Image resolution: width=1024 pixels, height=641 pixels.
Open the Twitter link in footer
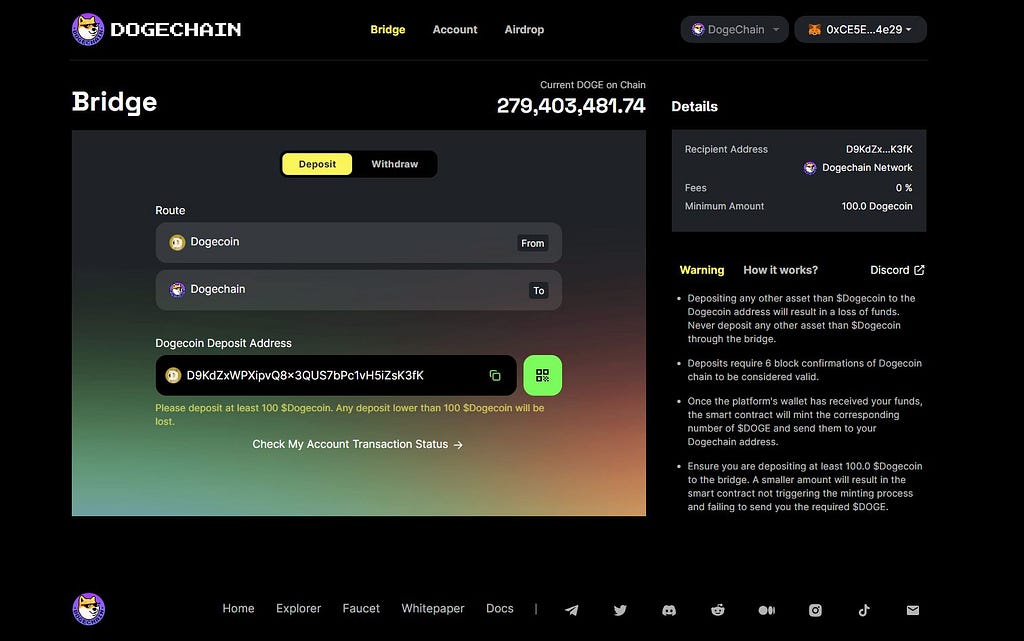[620, 610]
